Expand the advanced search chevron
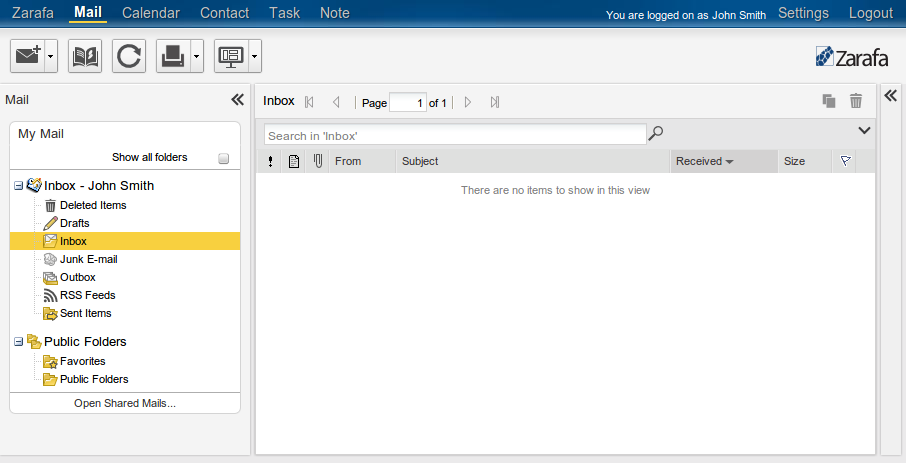 (864, 131)
